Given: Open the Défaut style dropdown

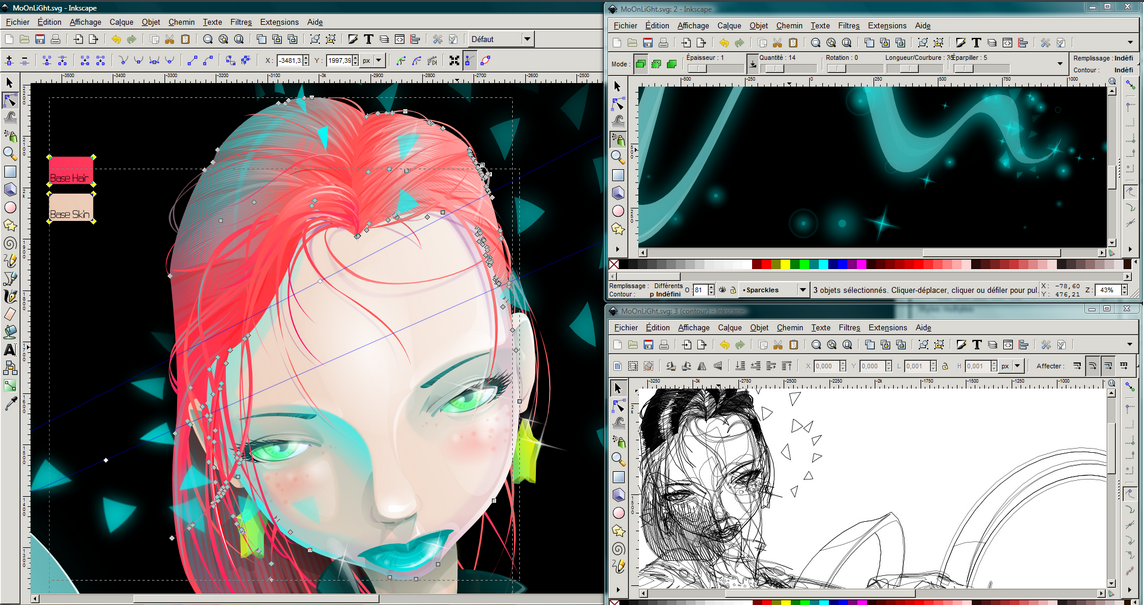Looking at the screenshot, I should pyautogui.click(x=529, y=39).
